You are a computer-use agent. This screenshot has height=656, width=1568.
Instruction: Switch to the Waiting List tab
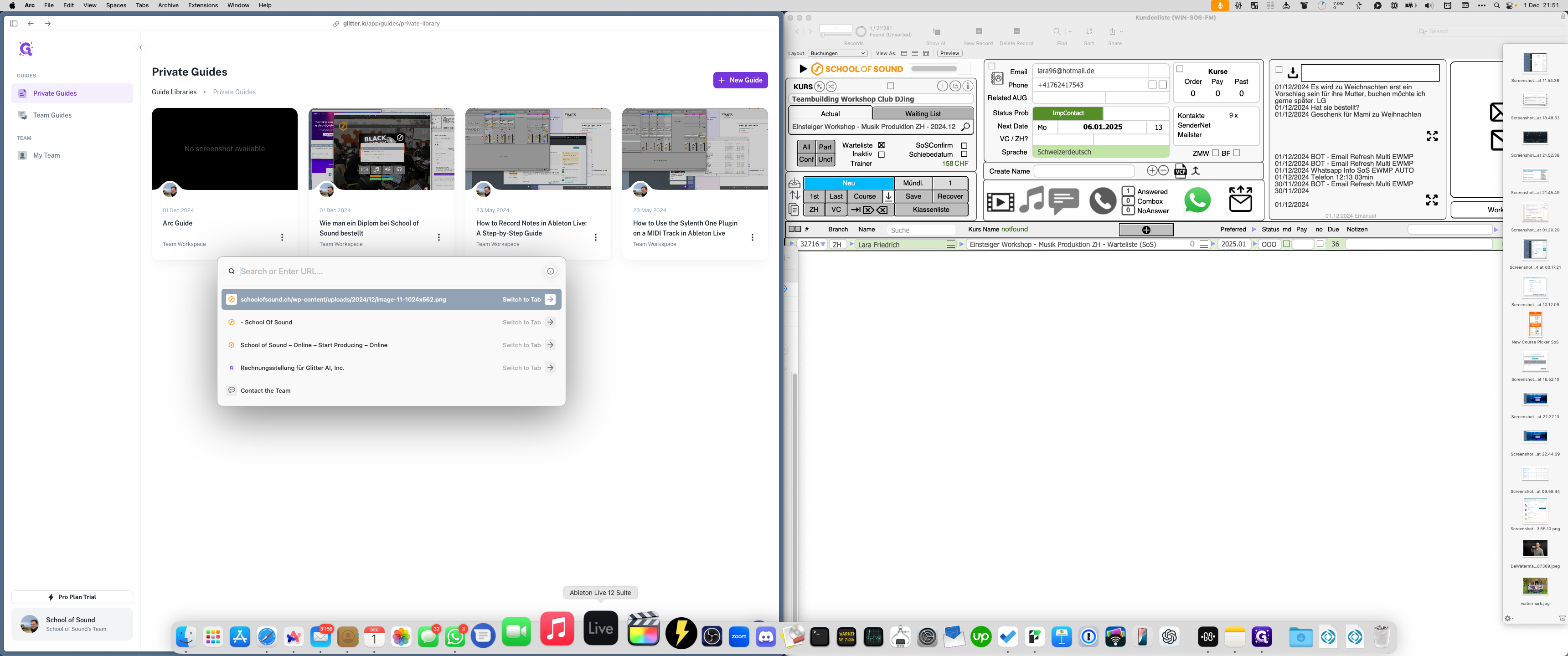(922, 114)
